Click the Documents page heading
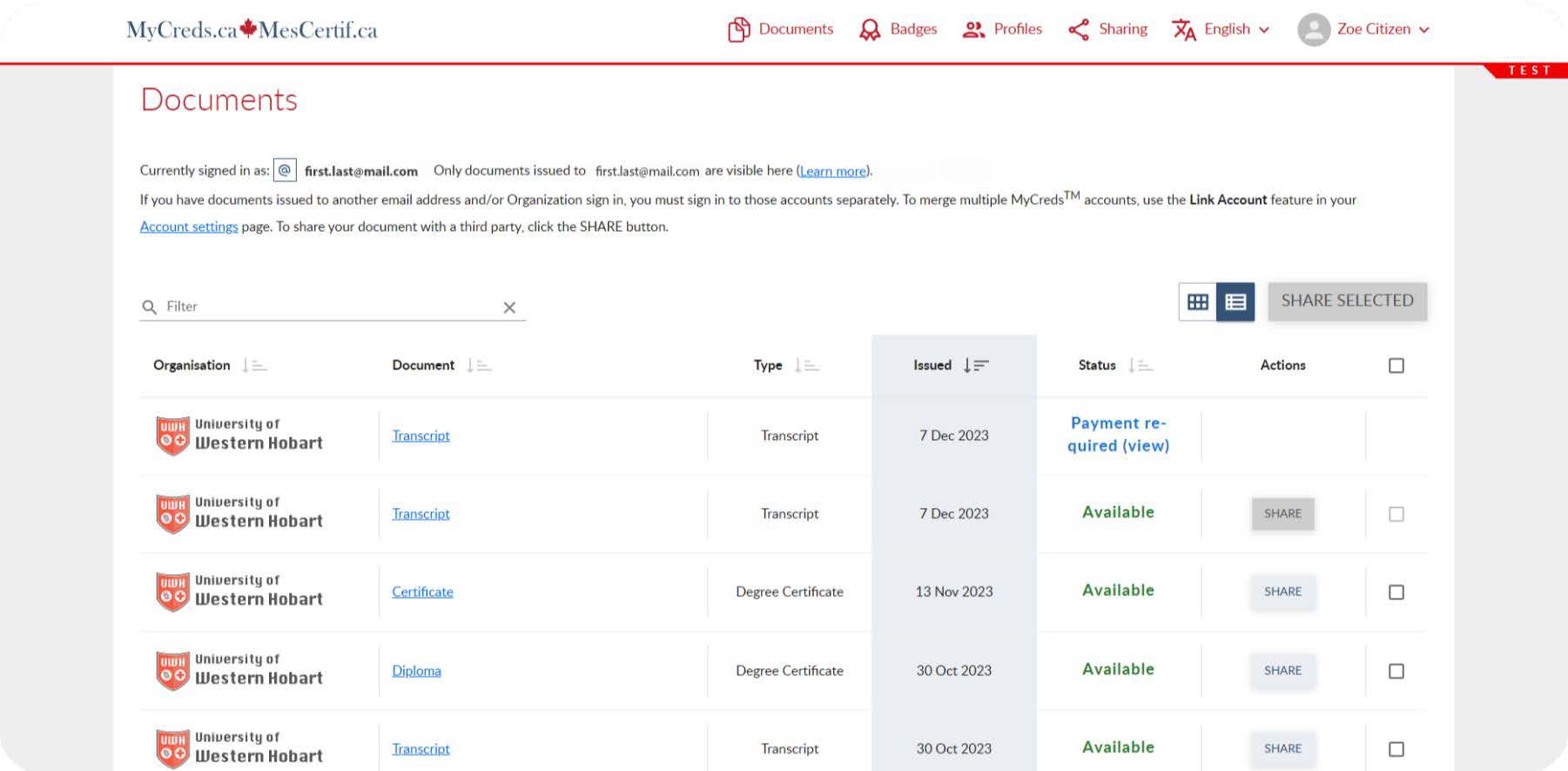 (x=219, y=99)
